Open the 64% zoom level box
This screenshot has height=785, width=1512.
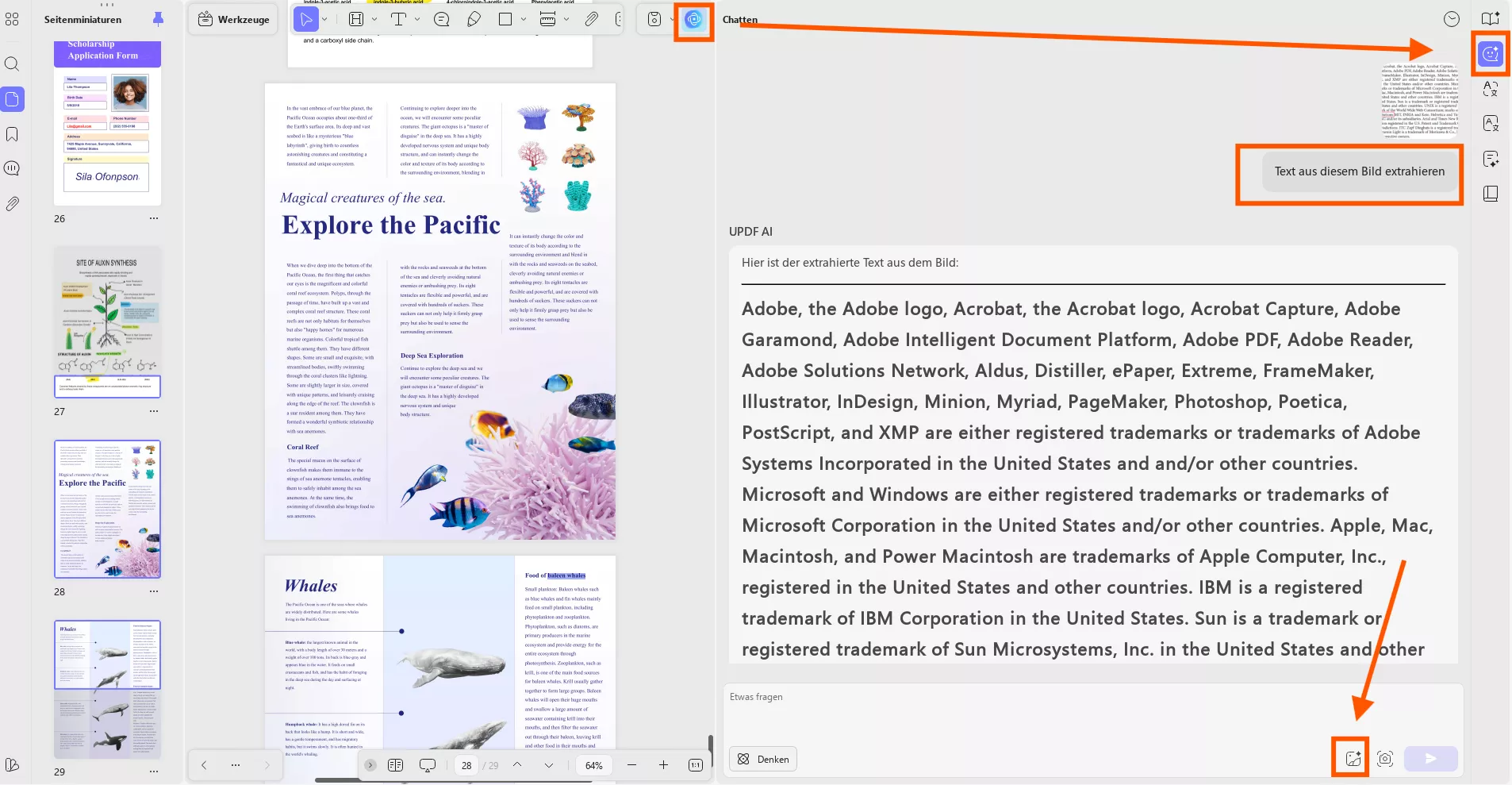point(594,765)
